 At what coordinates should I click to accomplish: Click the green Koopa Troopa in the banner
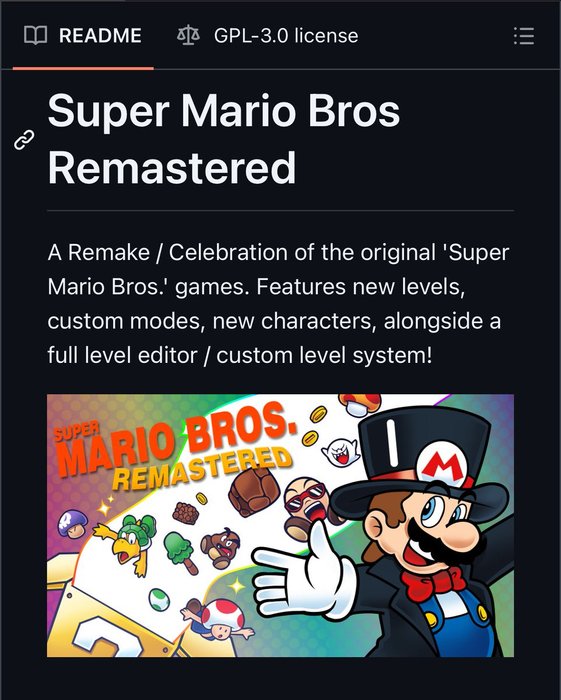127,543
